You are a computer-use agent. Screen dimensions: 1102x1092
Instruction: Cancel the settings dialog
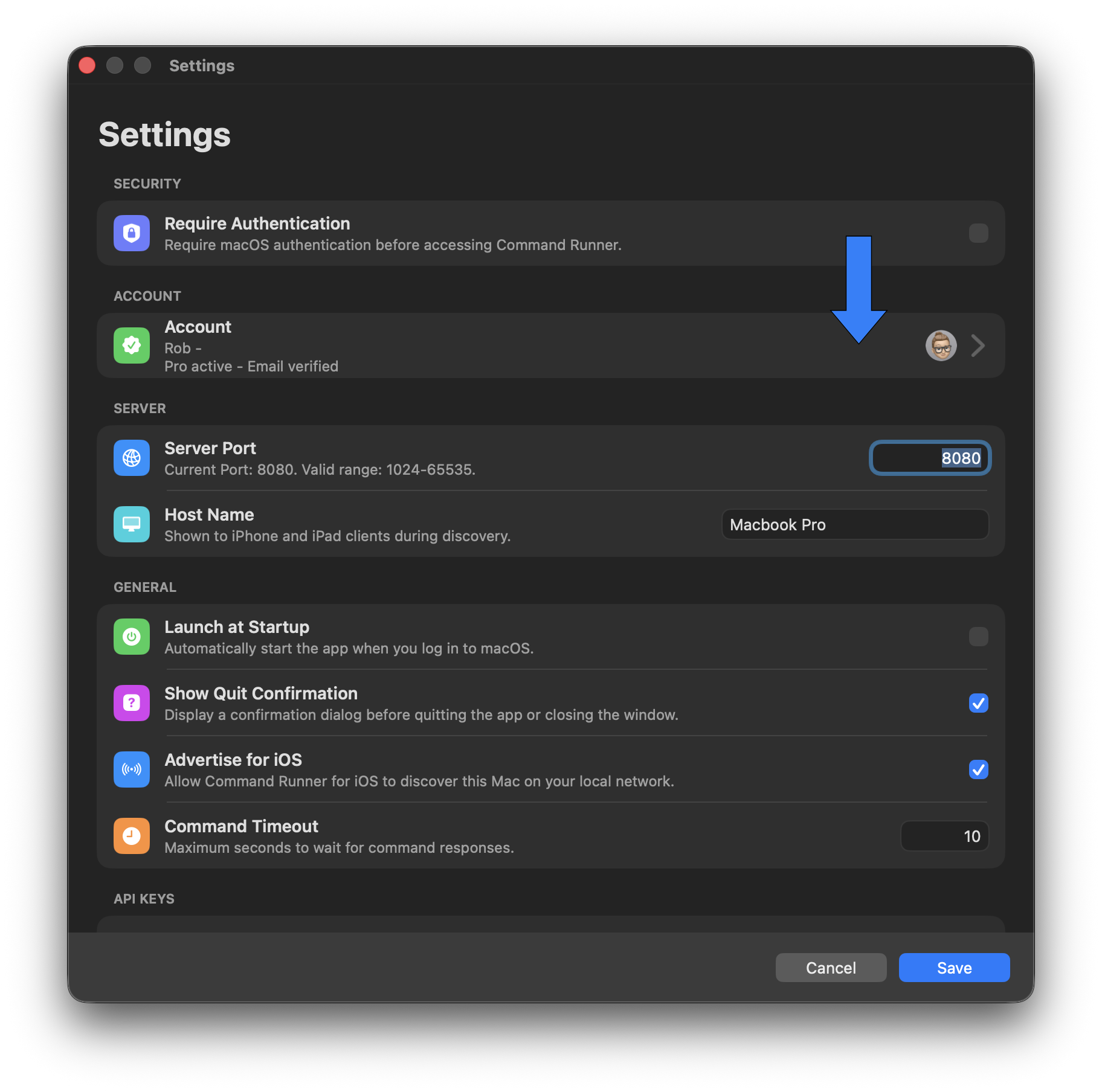point(831,968)
